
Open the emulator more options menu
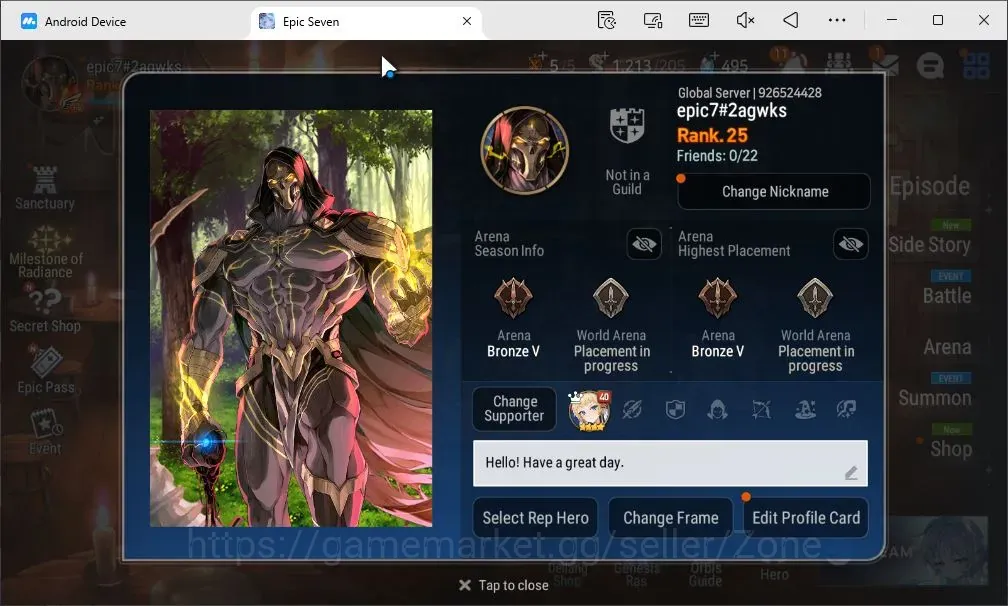point(837,21)
